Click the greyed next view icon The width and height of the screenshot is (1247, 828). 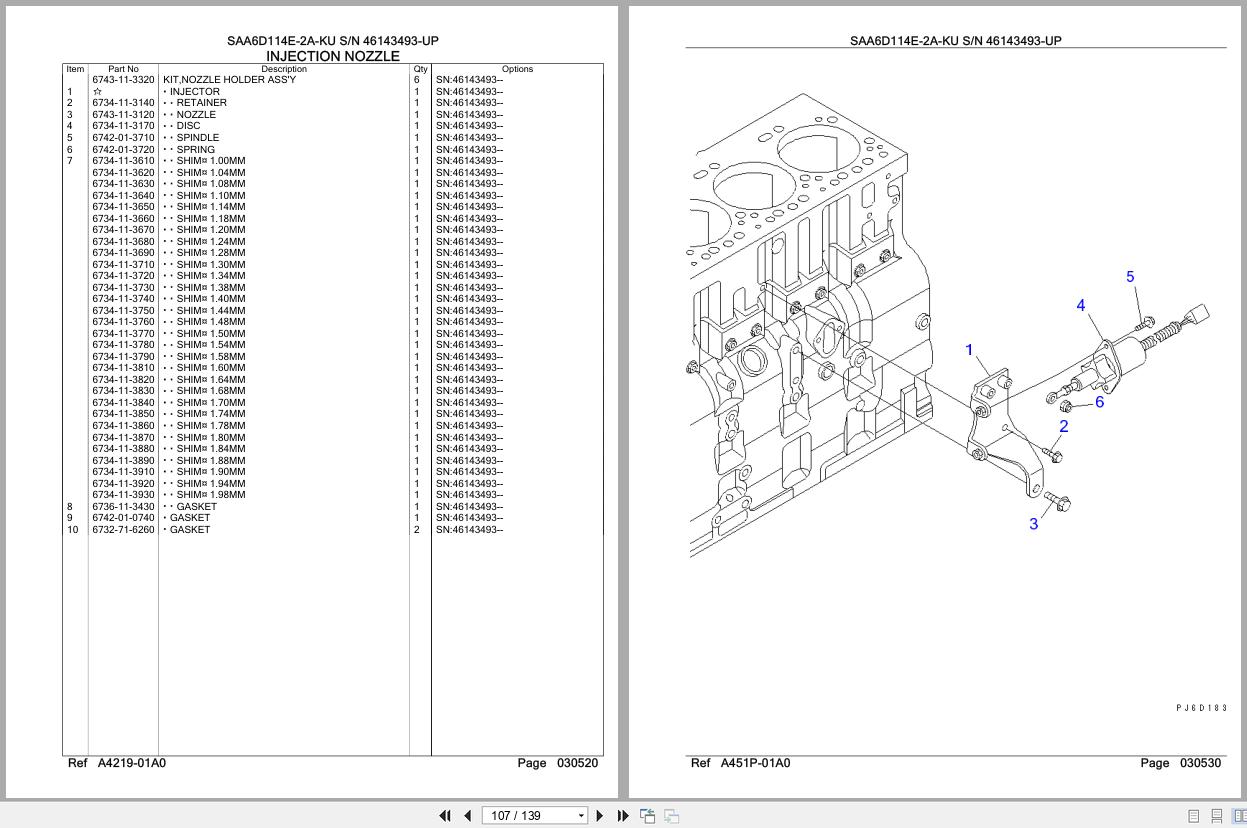tap(672, 816)
